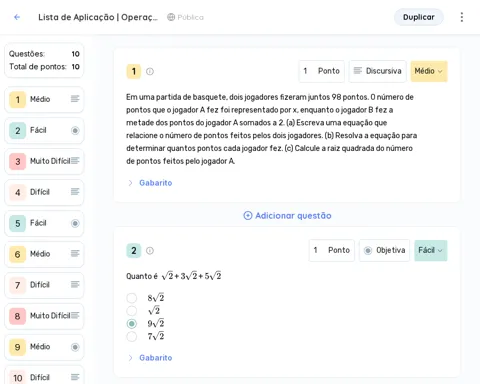This screenshot has height=384, width=480.
Task: Click the plus-circle icon of Adicionar questão
Action: pos(248,216)
